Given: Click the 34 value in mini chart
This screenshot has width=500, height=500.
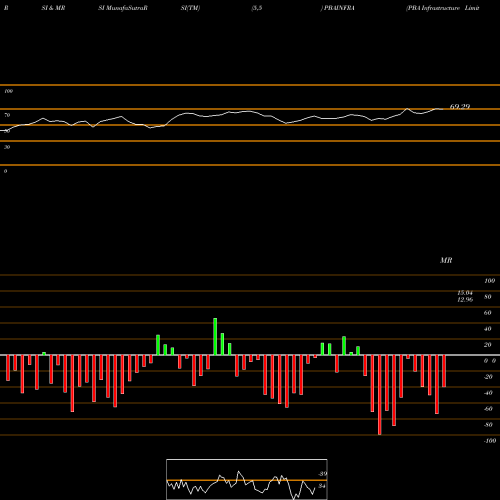Looking at the screenshot, I should coord(322,486).
